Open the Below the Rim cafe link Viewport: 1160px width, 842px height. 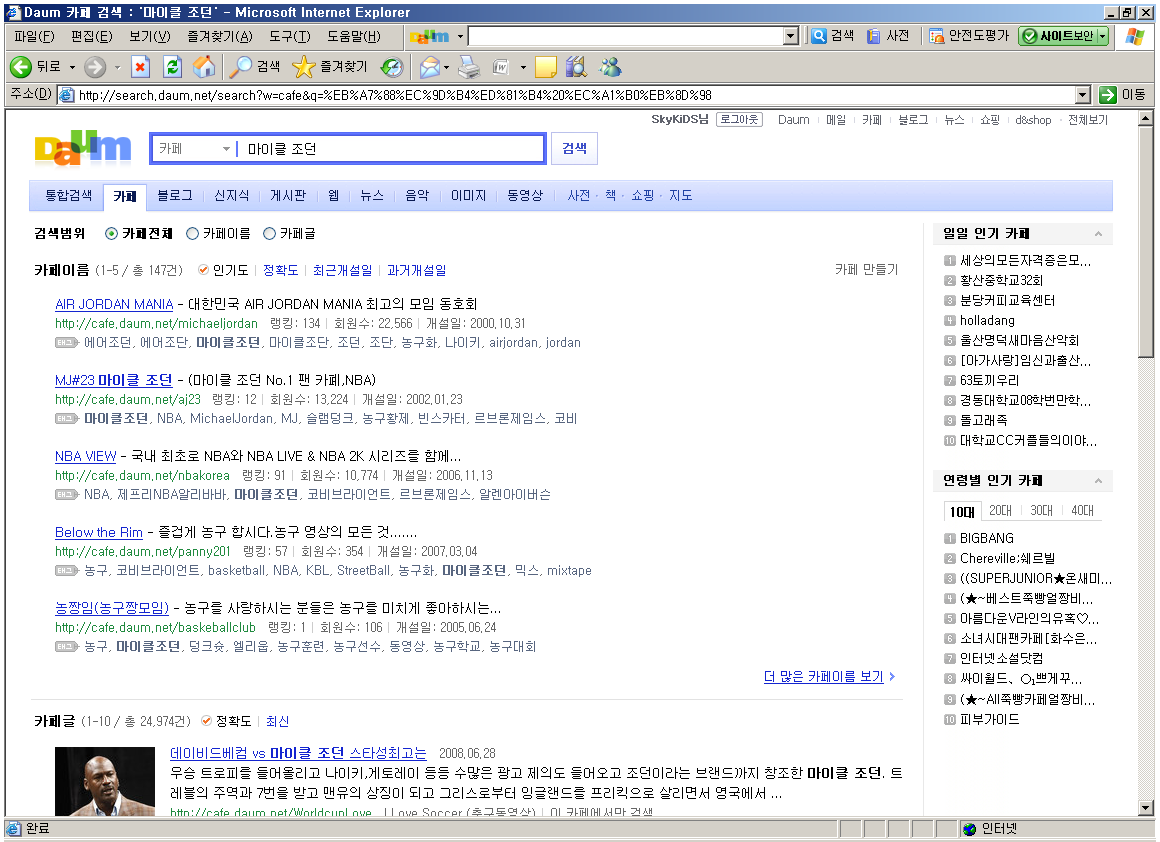pos(98,532)
